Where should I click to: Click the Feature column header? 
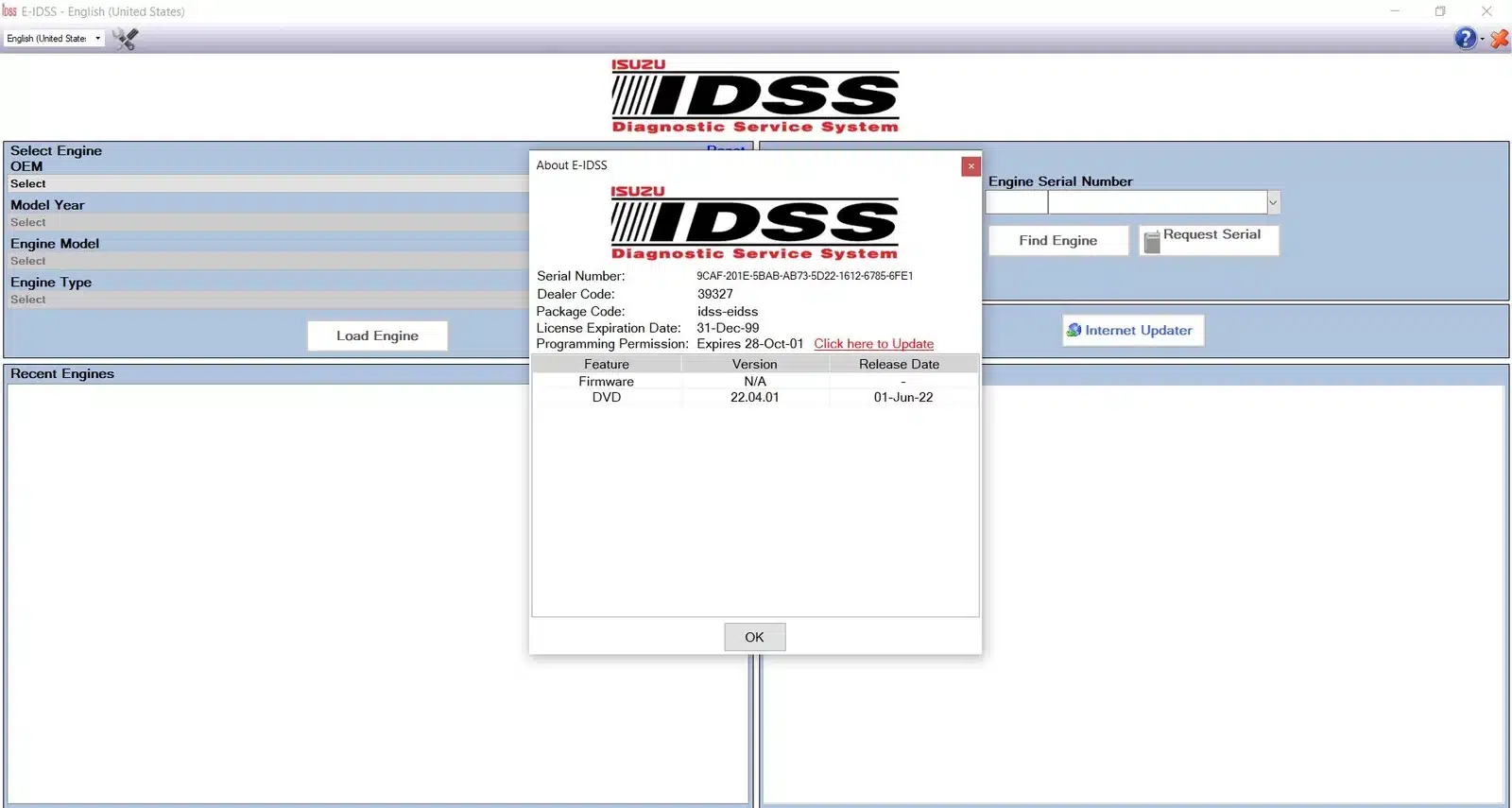pyautogui.click(x=606, y=364)
